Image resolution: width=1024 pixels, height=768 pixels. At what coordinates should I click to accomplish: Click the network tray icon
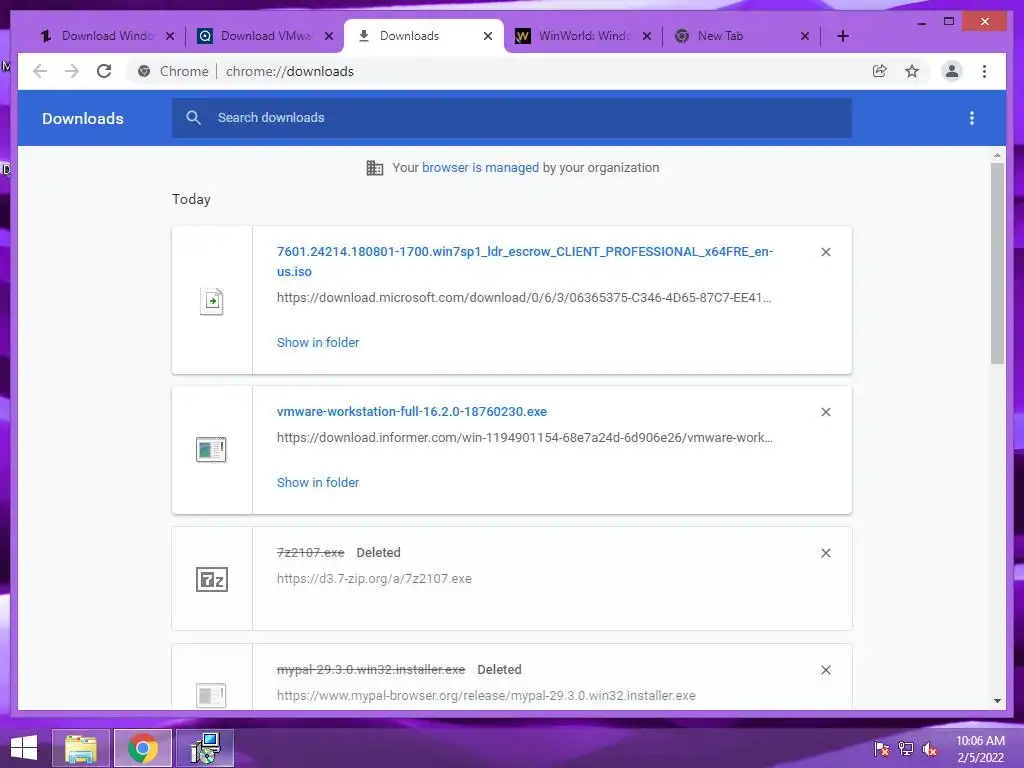click(905, 749)
